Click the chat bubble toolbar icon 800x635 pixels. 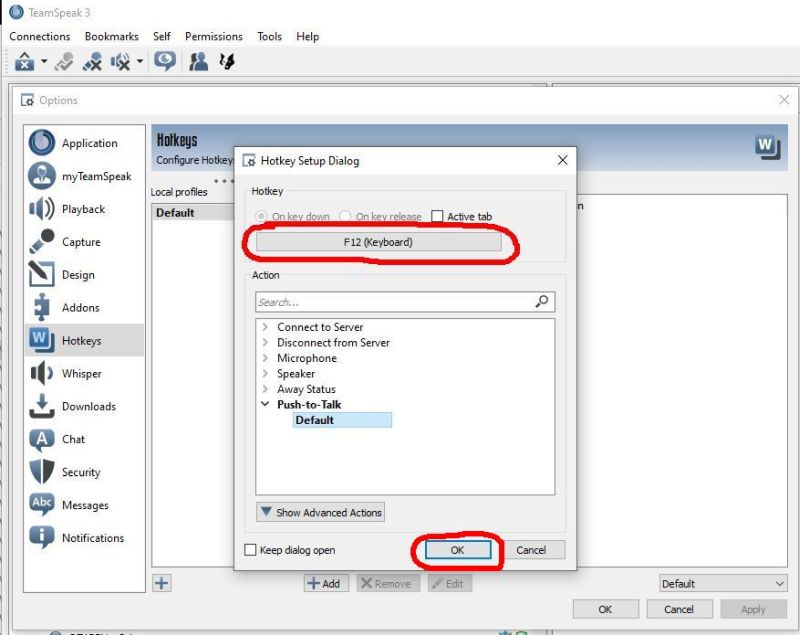(165, 61)
